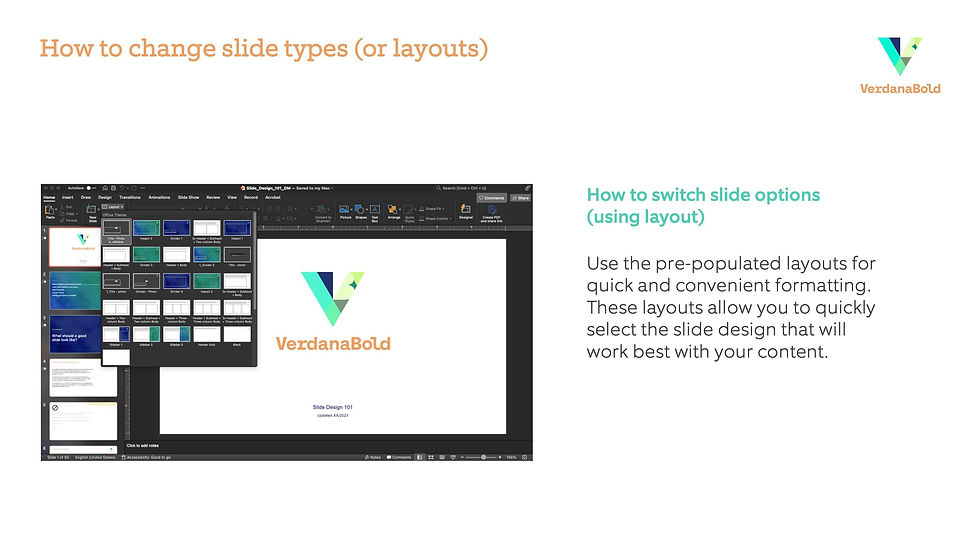The width and height of the screenshot is (980, 551).
Task: Click the Save icon in title bar
Action: pyautogui.click(x=113, y=188)
